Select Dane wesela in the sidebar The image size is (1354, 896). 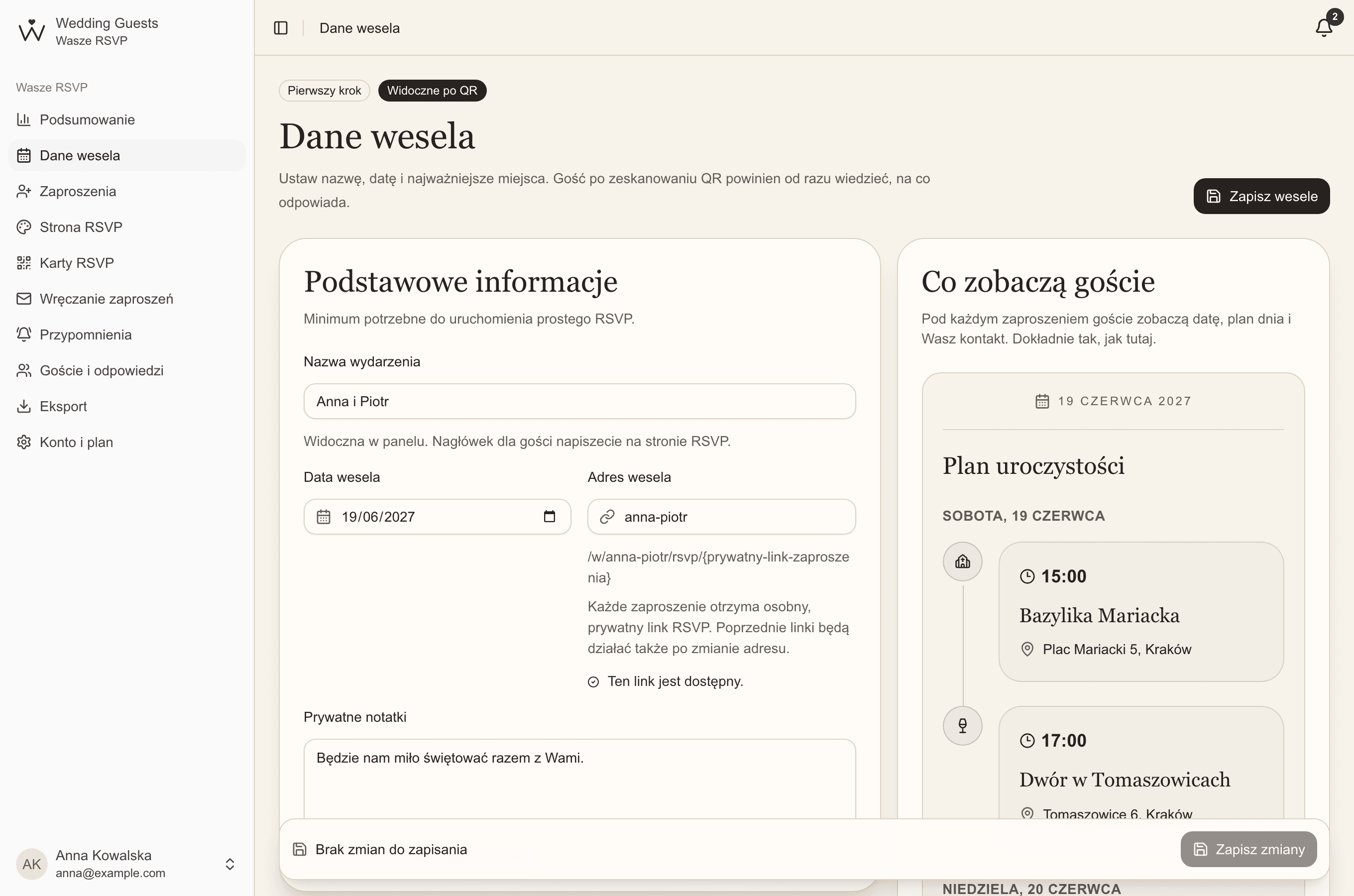(127, 155)
